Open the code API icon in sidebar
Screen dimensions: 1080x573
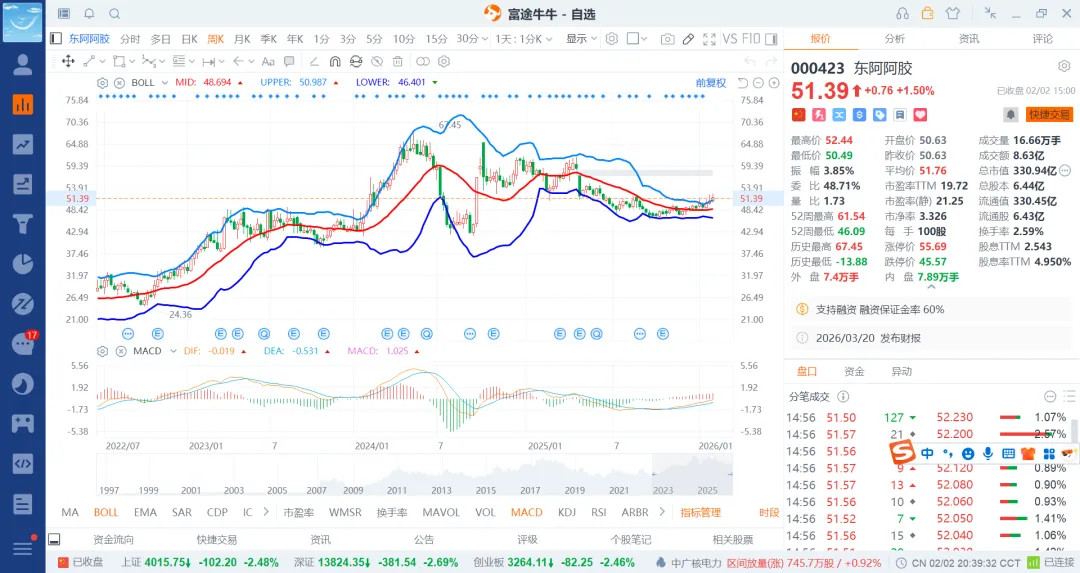point(23,463)
